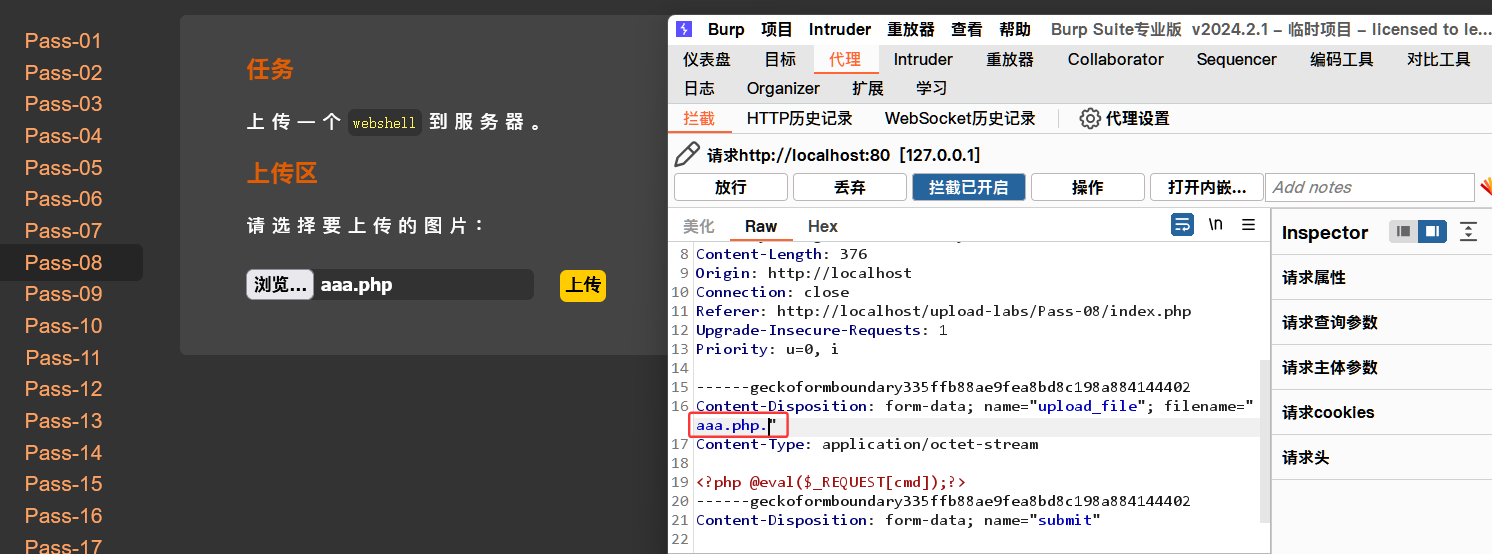Click the pencil edit icon beside request URL
Screen dimensions: 1492x554
687,155
